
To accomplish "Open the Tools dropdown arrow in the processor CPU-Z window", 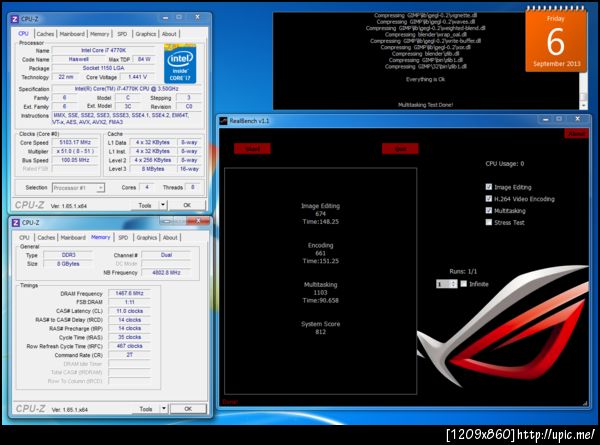I will (163, 205).
